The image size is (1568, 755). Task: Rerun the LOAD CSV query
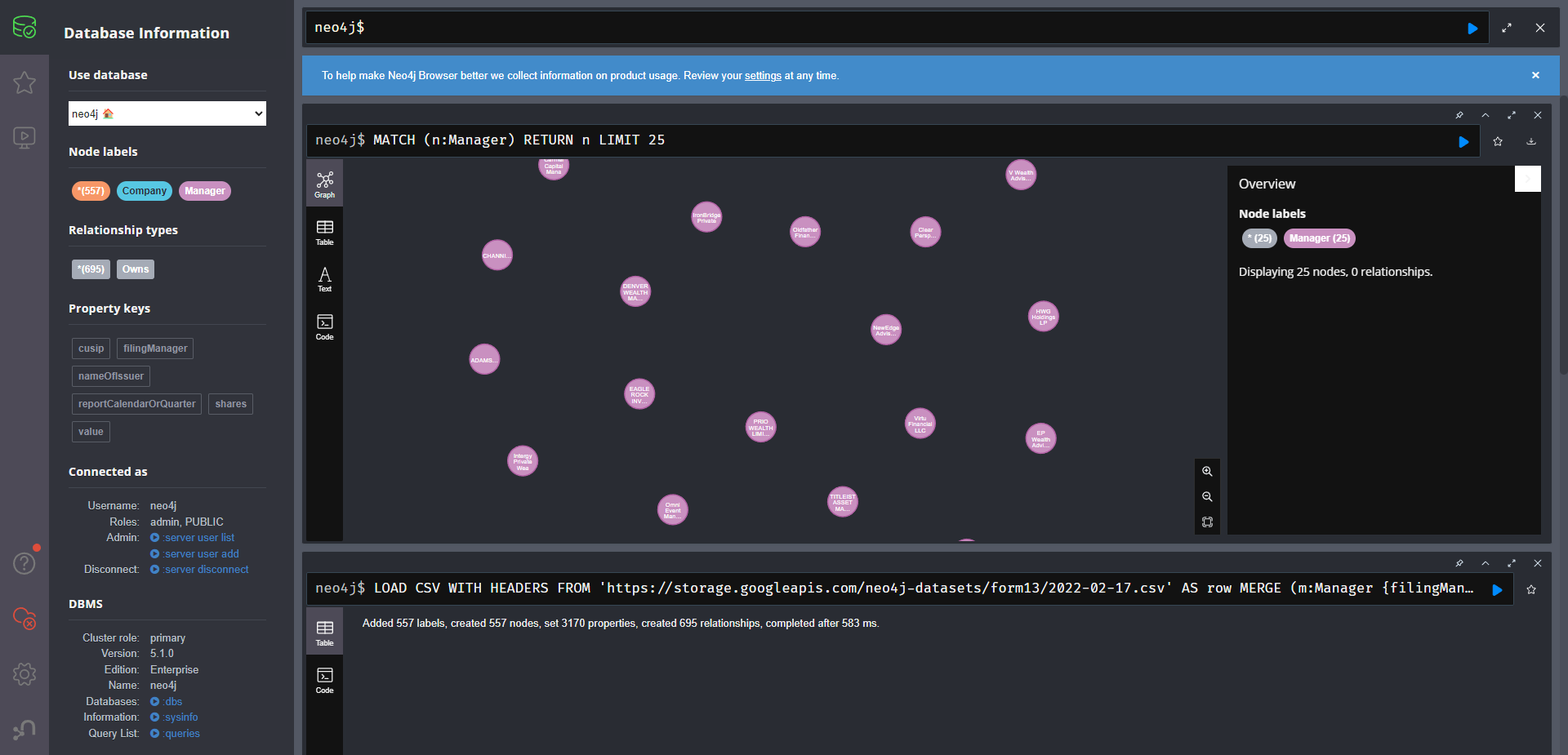click(1497, 589)
